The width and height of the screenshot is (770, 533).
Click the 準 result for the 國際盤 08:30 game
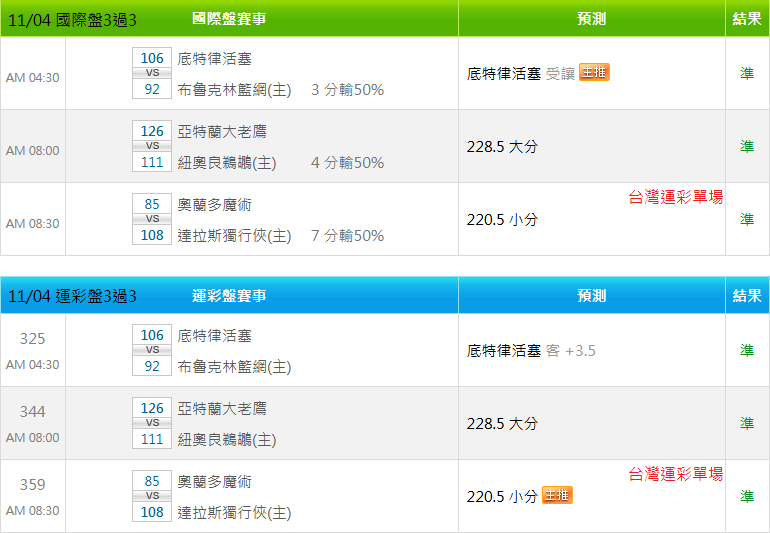747,219
